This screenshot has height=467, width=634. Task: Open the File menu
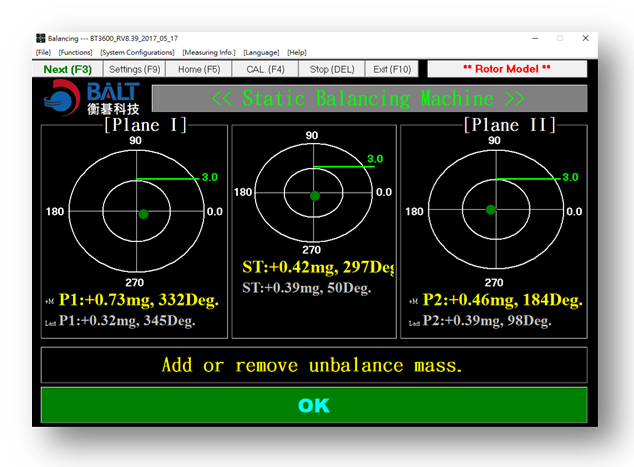coord(43,52)
